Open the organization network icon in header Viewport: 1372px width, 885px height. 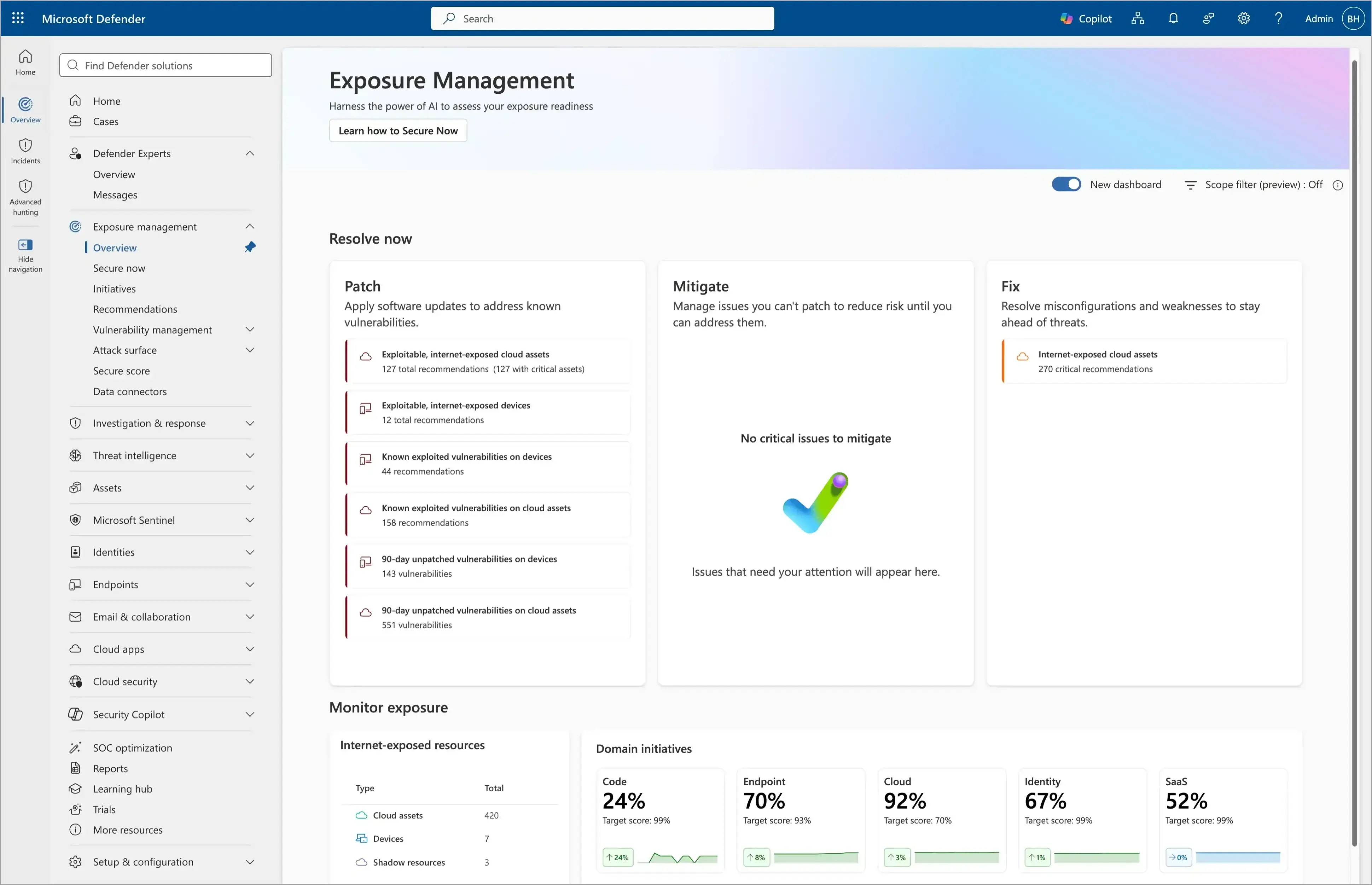pyautogui.click(x=1138, y=18)
